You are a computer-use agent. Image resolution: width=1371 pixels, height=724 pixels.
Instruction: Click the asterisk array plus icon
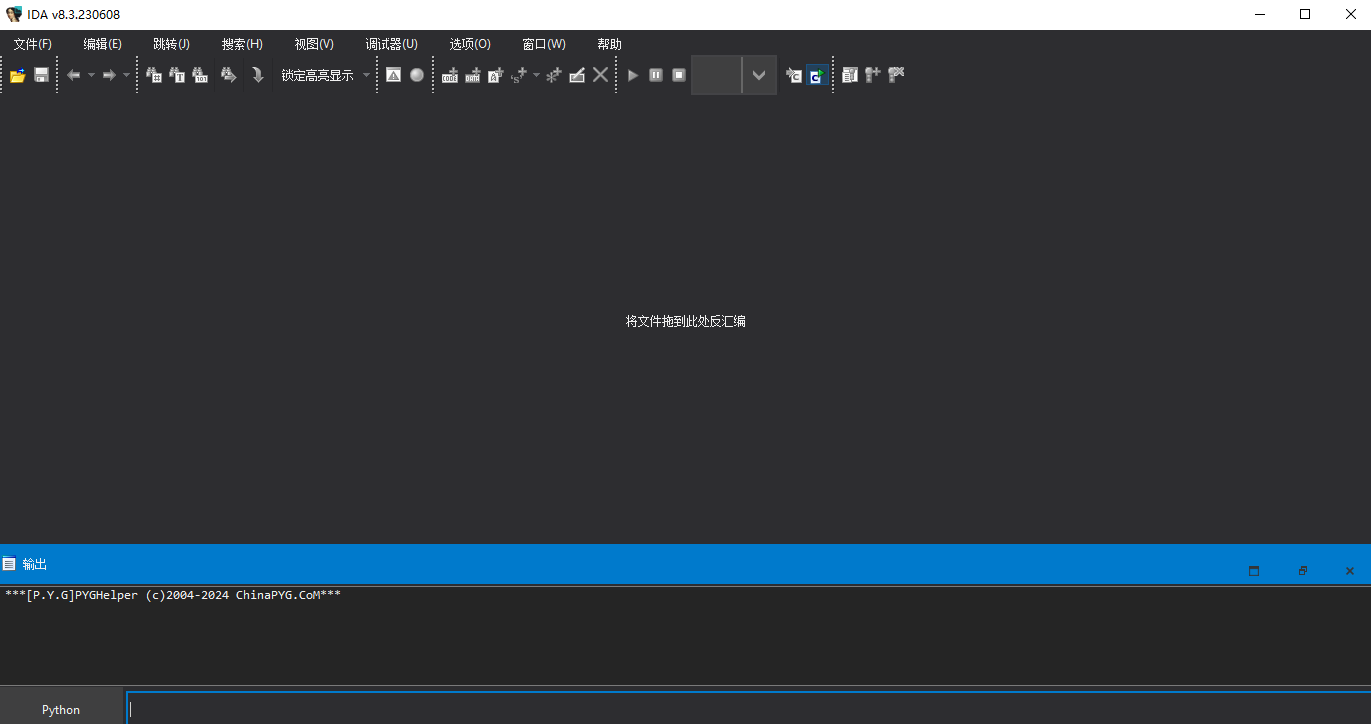[x=553, y=75]
